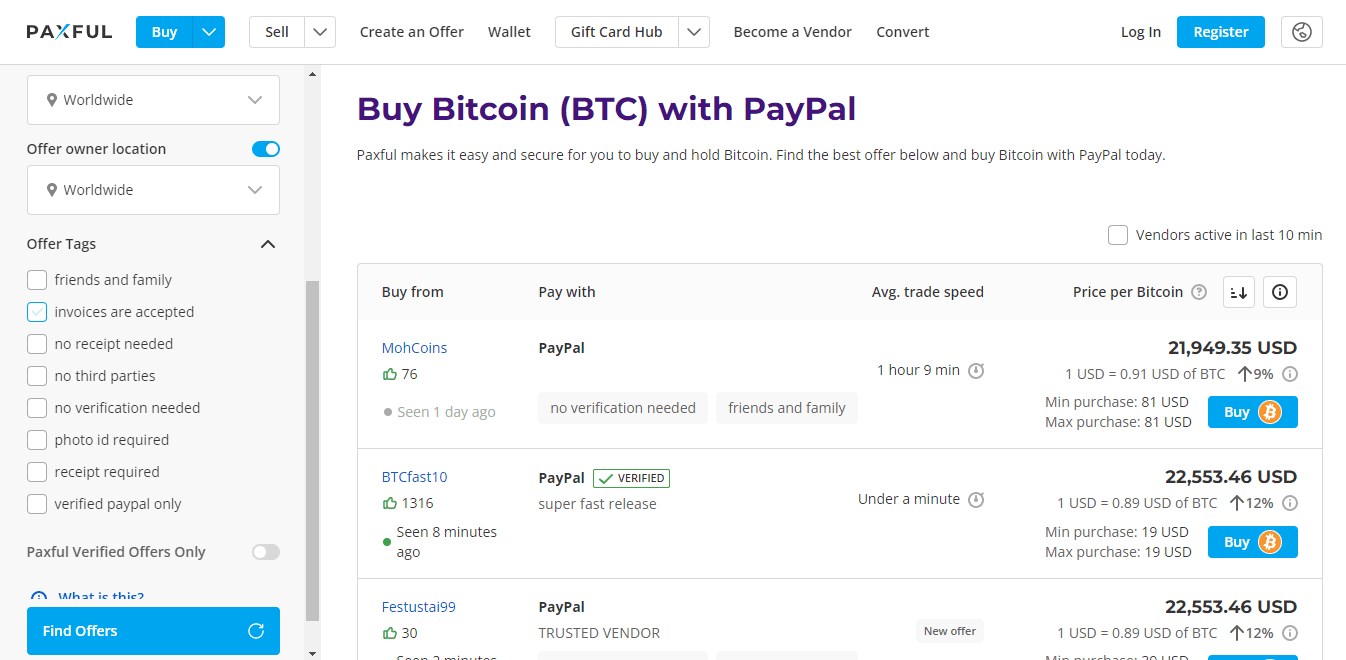This screenshot has width=1346, height=660.
Task: Open the price info circle icon
Action: (x=1280, y=292)
